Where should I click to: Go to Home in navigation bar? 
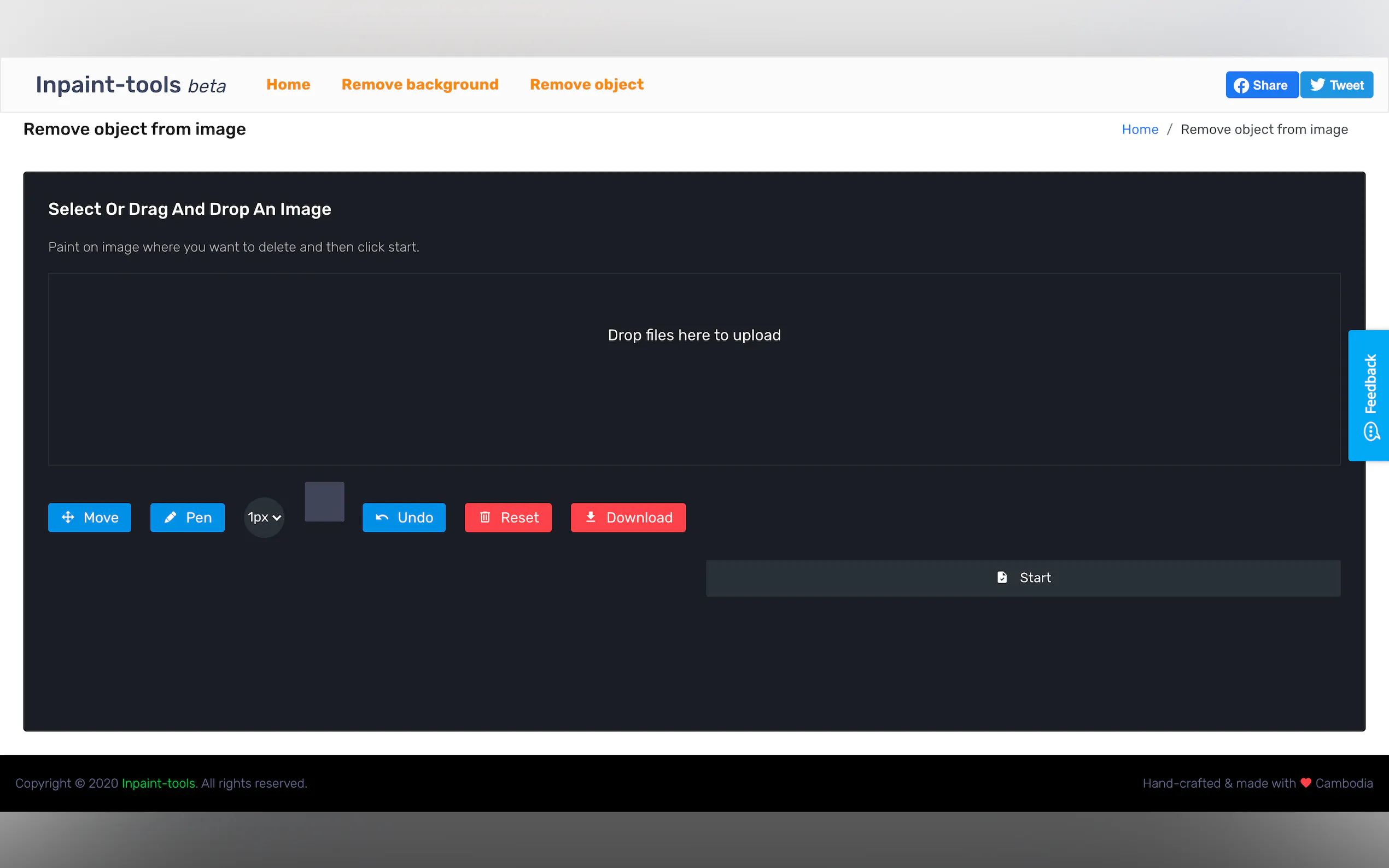click(288, 84)
